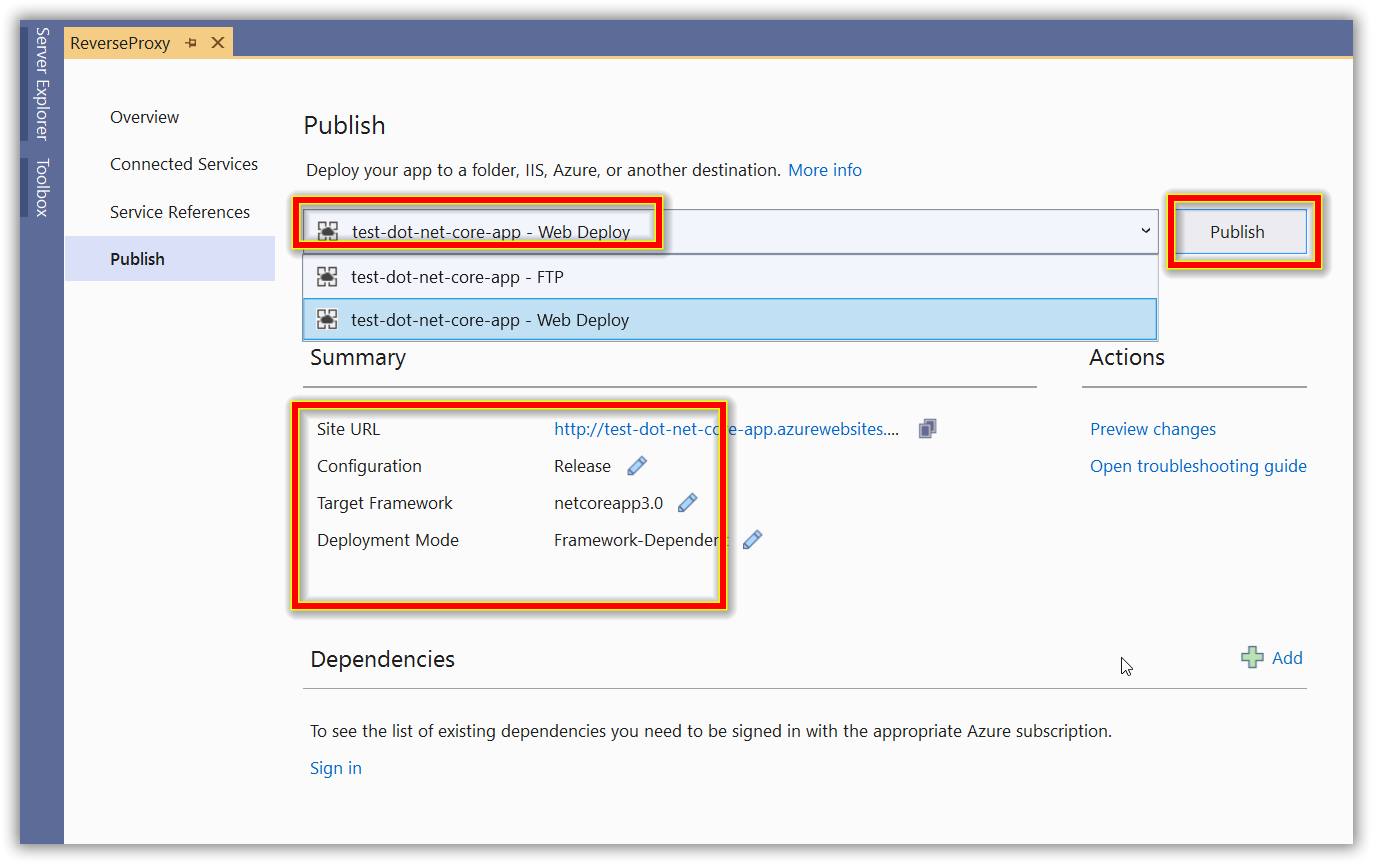Screen dimensions: 1373x864
Task: Open the site URL link
Action: 726,429
